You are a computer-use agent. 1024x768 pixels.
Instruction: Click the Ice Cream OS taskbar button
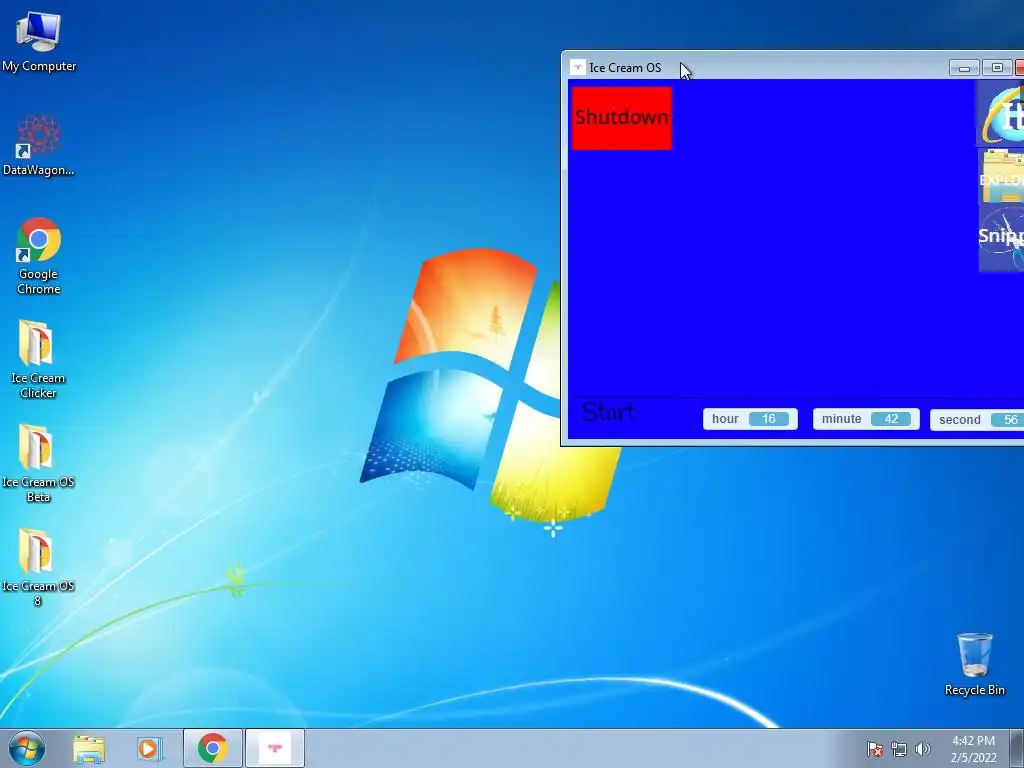[275, 748]
